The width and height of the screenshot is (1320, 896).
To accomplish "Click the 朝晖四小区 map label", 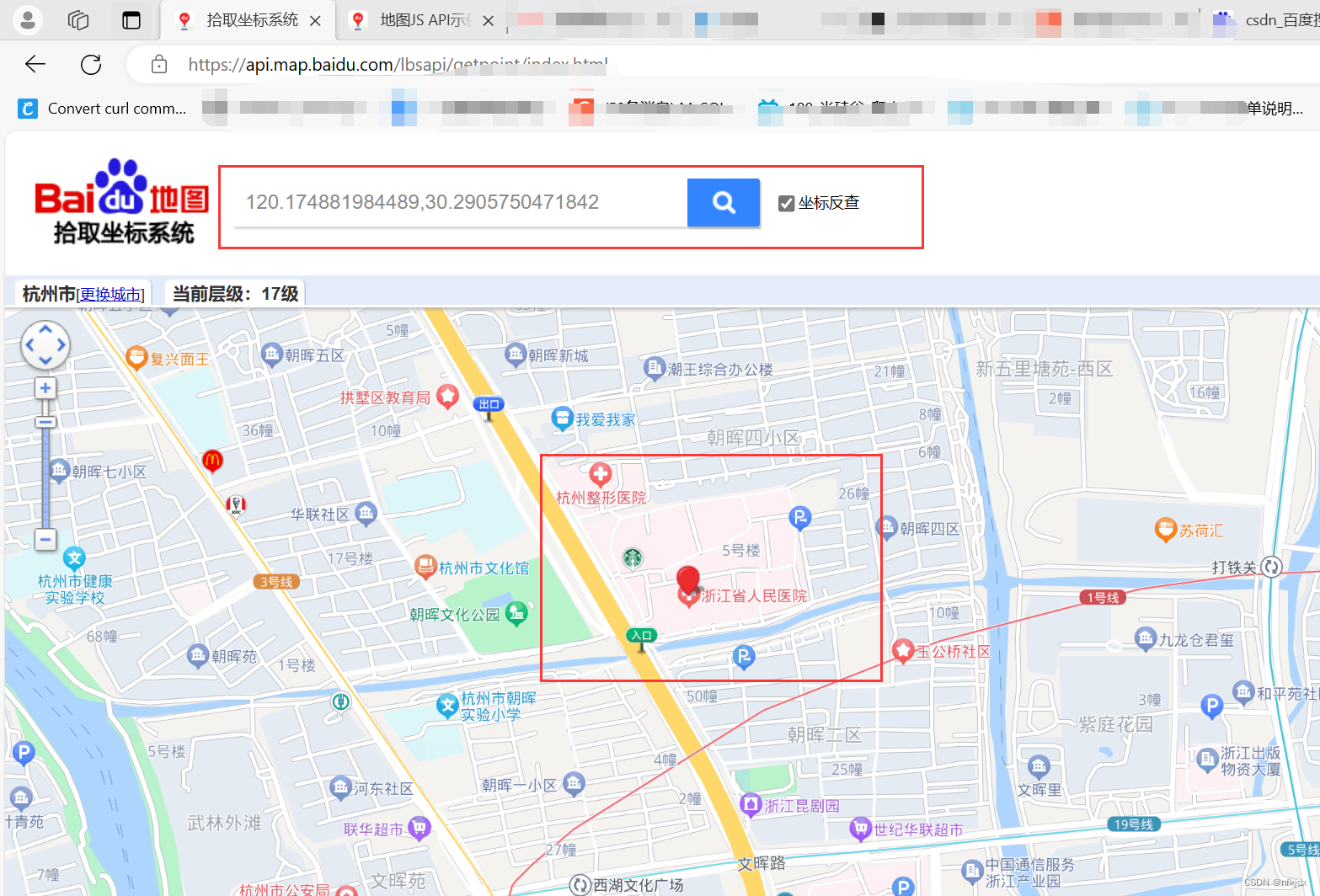I will (752, 437).
